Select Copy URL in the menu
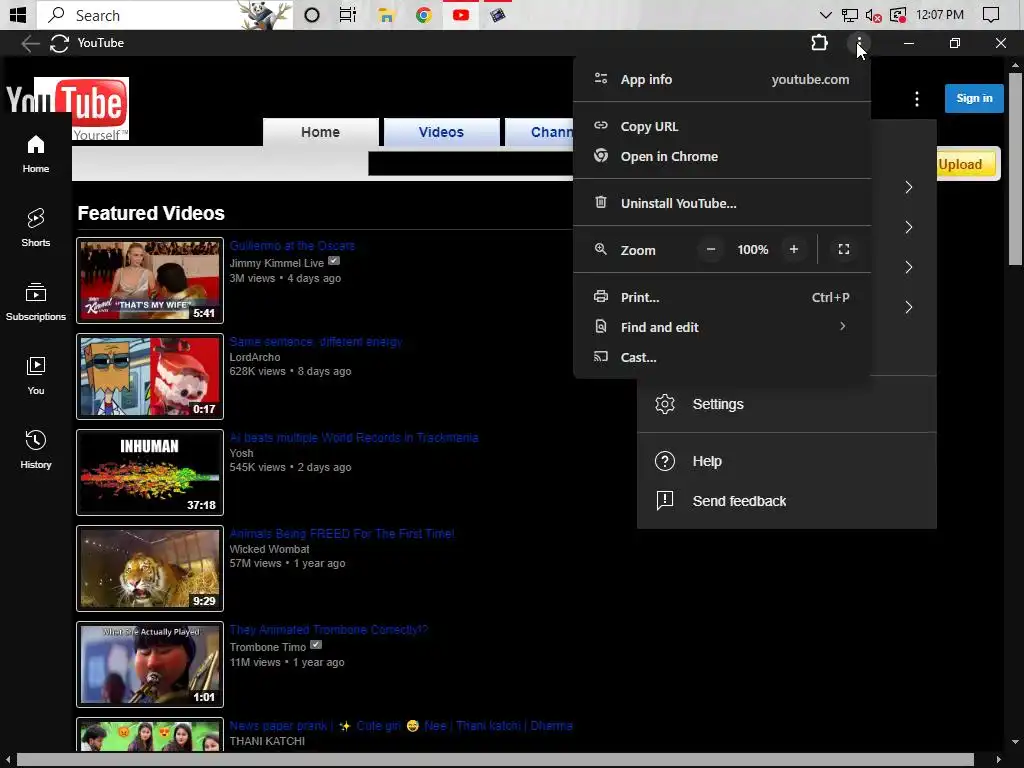Screen dimensions: 1024x768 click(x=722, y=126)
